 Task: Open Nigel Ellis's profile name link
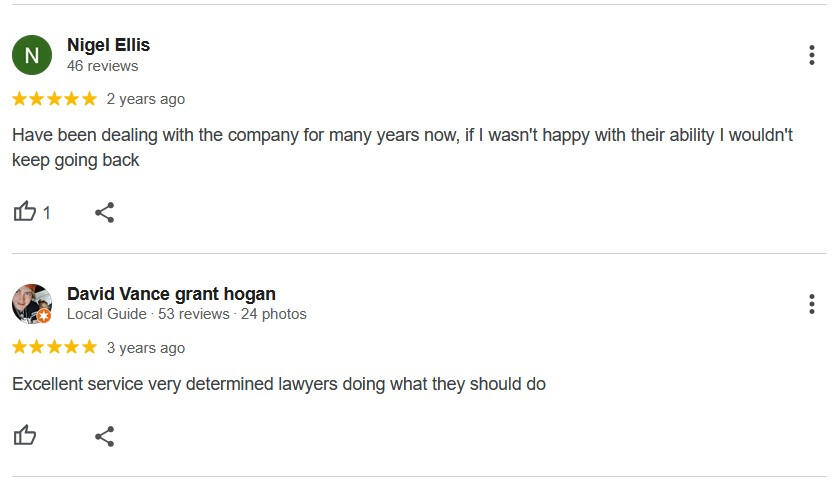click(108, 45)
